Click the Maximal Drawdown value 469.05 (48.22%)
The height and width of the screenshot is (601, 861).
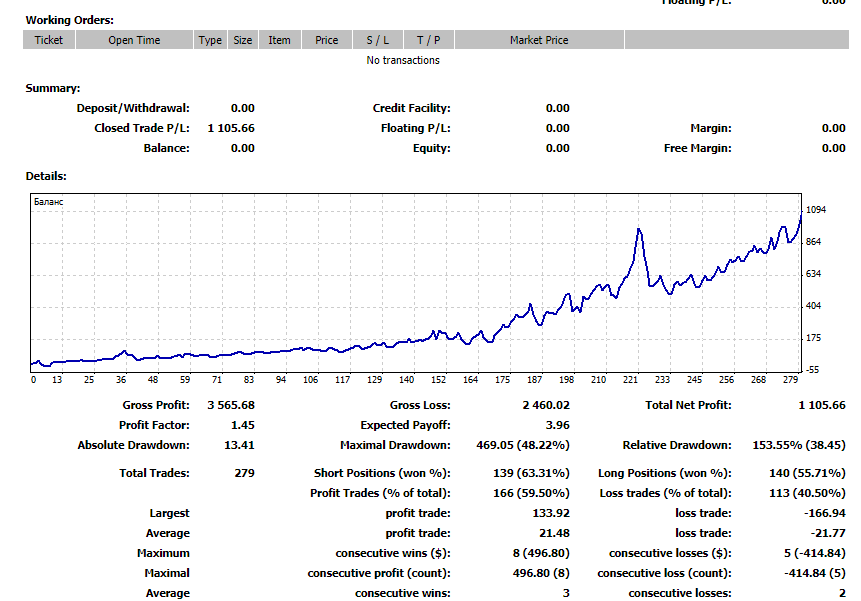tap(523, 445)
